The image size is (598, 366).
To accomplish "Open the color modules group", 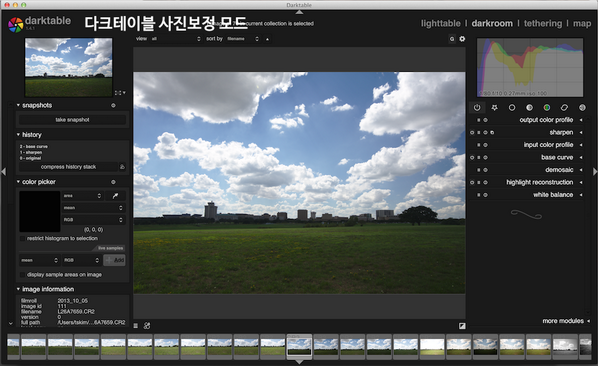I will 547,108.
